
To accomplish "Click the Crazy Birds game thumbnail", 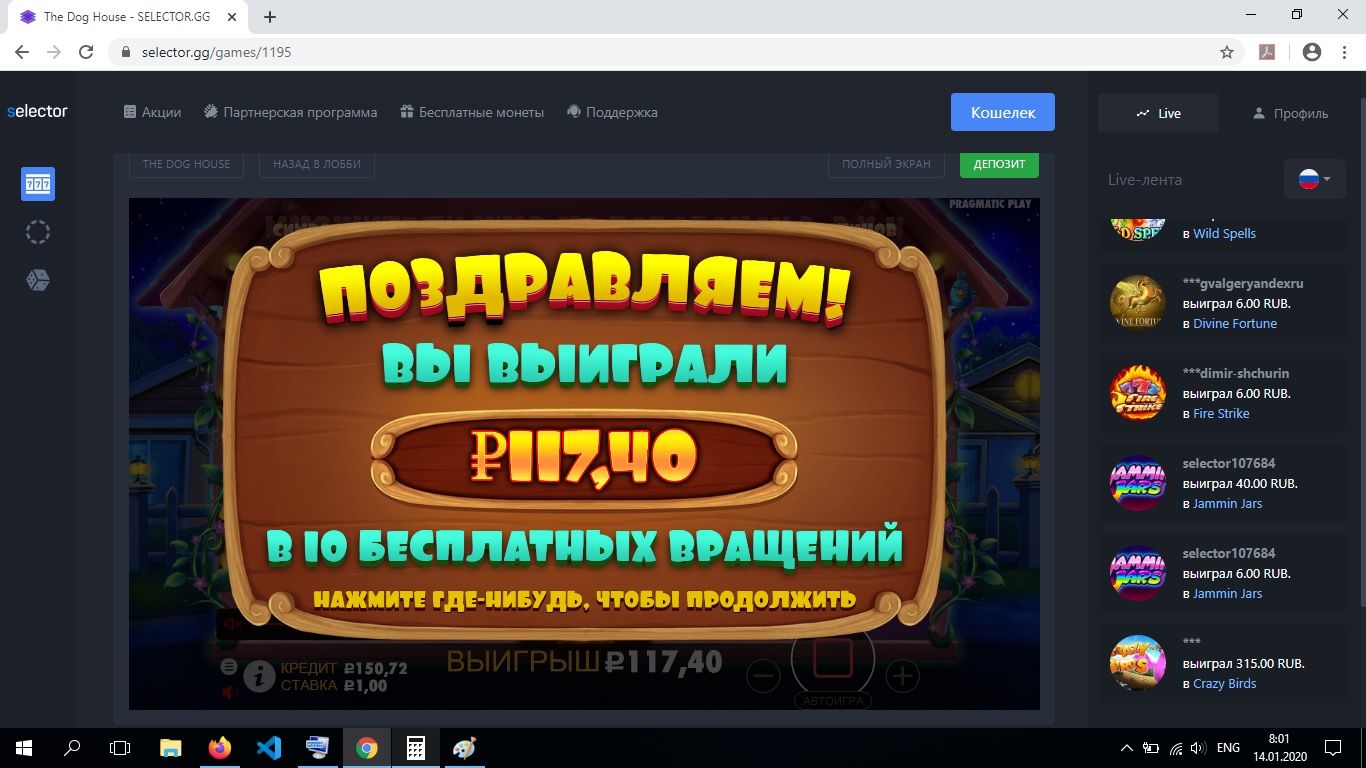I will (1138, 663).
